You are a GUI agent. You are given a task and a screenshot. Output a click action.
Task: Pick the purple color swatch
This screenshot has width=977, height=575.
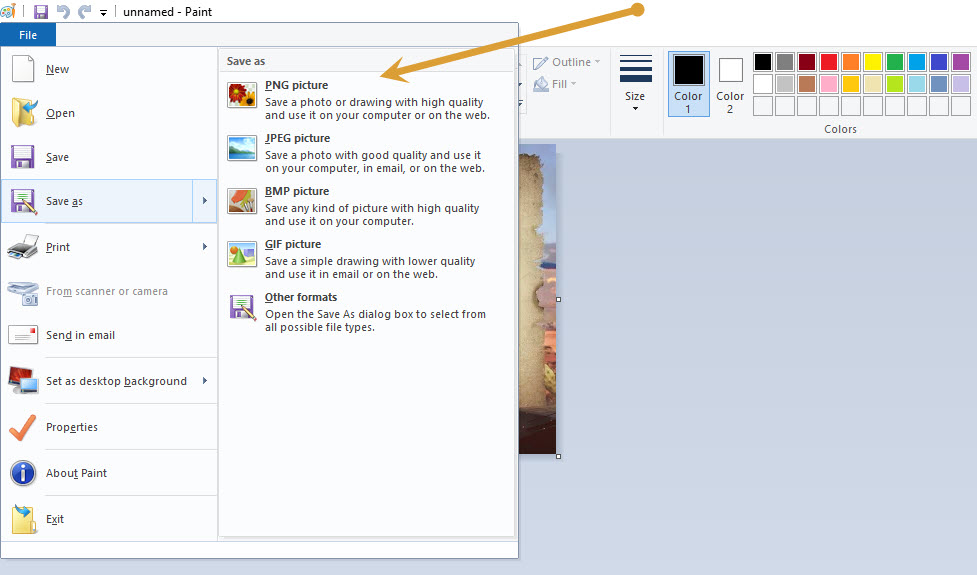pos(961,62)
